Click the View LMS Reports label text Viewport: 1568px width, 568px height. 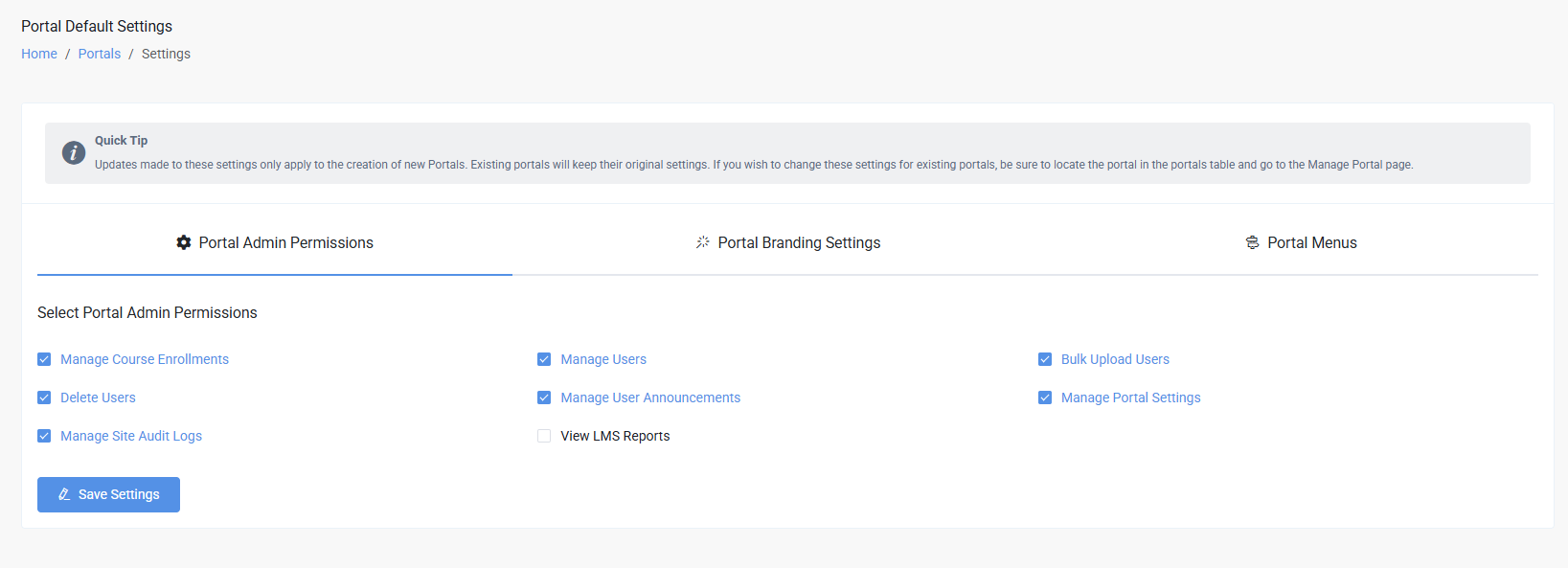coord(615,436)
